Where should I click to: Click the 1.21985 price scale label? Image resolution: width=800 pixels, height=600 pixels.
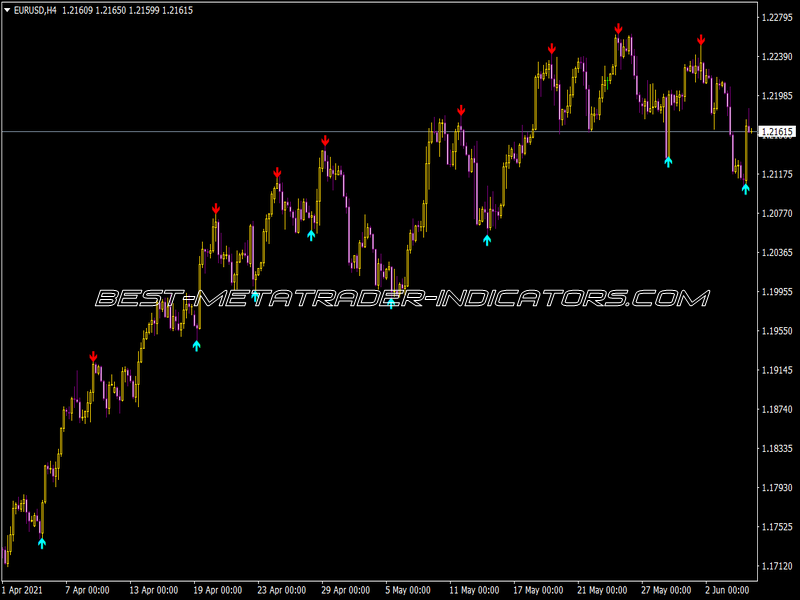point(777,96)
